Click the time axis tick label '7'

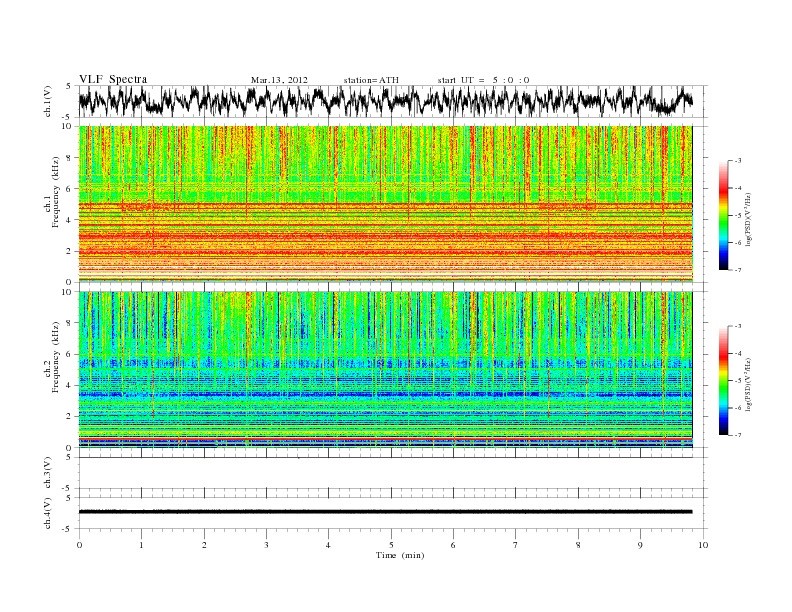pyautogui.click(x=516, y=545)
